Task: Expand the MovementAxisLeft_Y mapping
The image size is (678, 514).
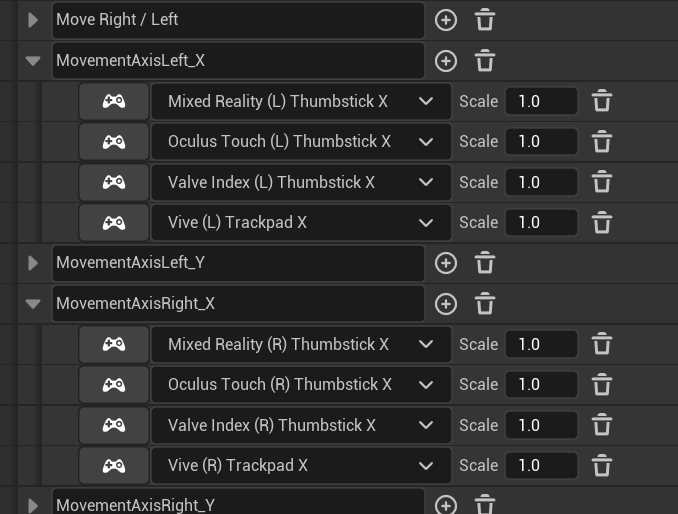Action: click(33, 263)
